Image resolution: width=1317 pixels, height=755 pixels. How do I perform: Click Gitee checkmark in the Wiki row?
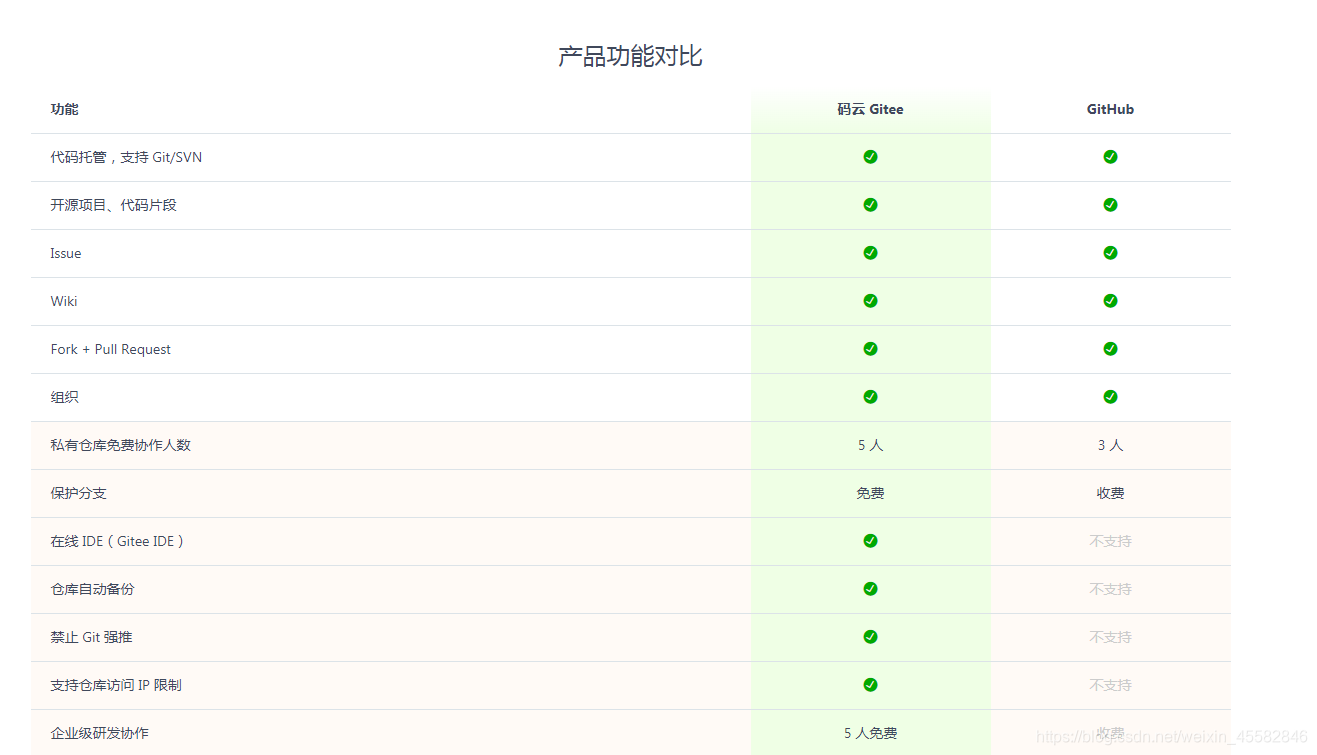pos(870,301)
